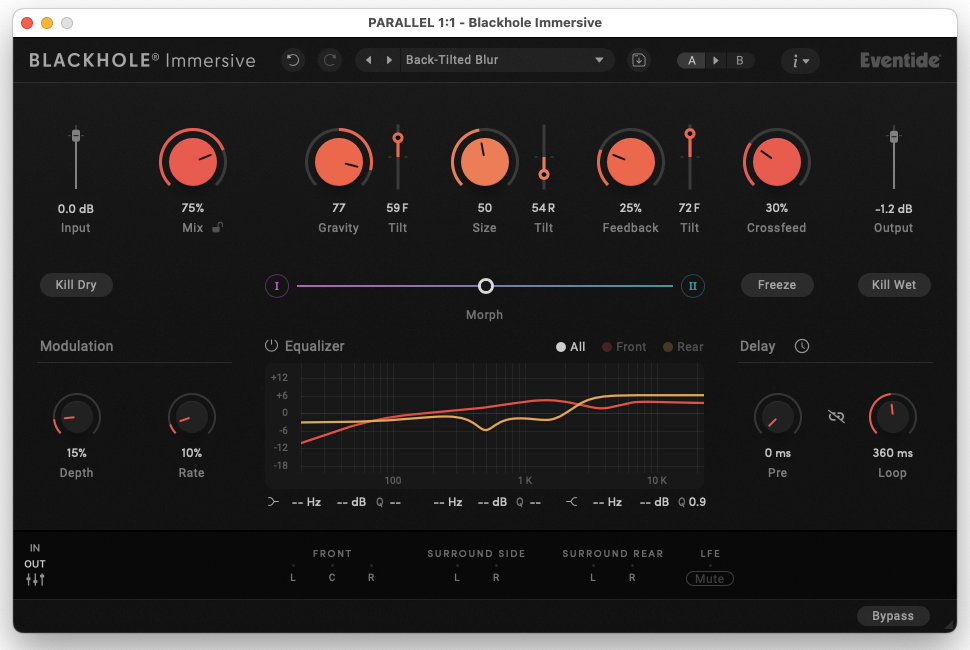
Task: Toggle the Kill Wet button
Action: 894,284
